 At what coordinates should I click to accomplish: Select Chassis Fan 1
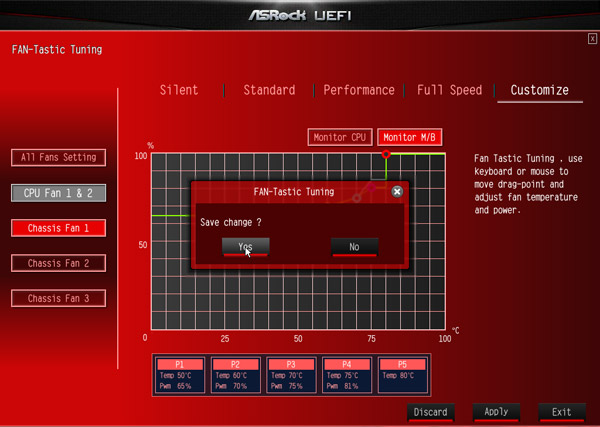(x=59, y=228)
